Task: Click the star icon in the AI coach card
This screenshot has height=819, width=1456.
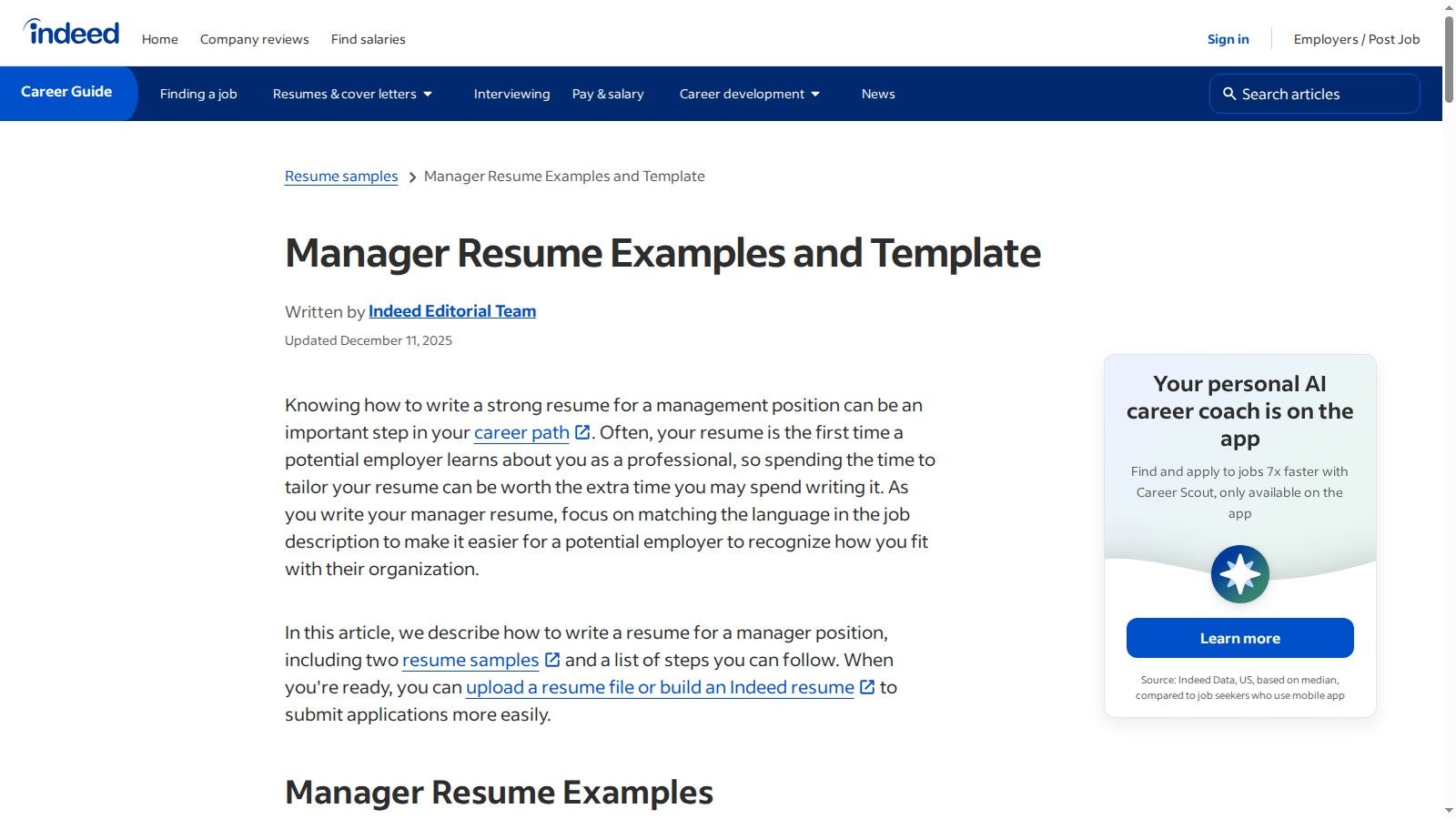Action: click(1240, 573)
